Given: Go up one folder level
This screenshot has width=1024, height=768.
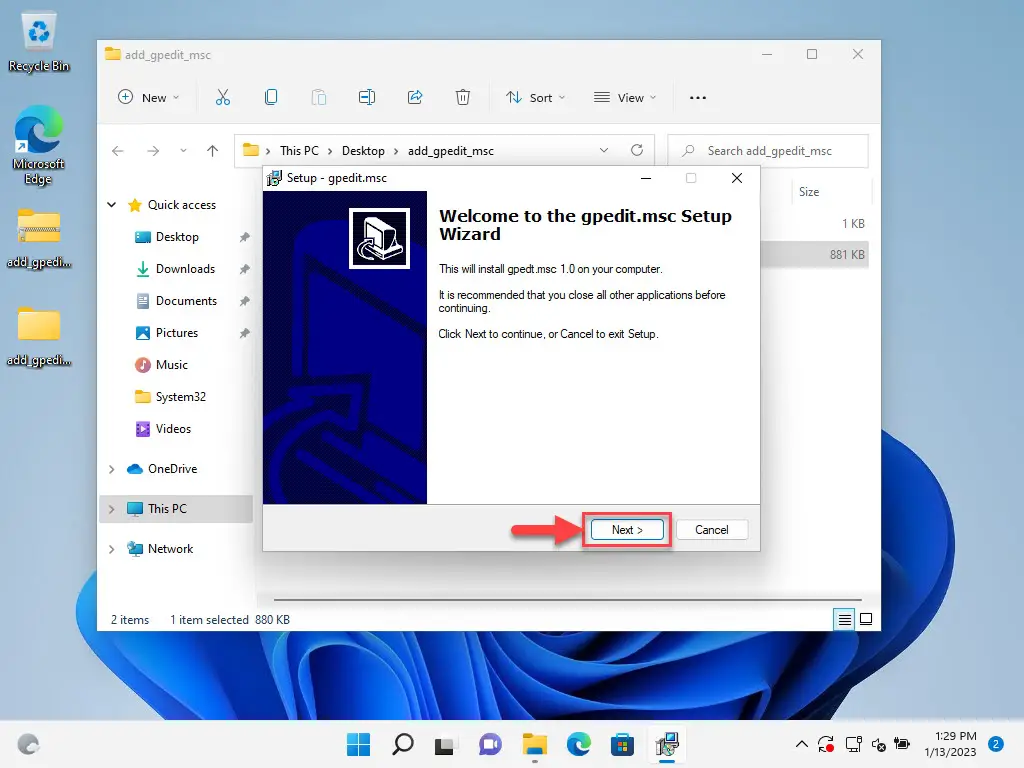Looking at the screenshot, I should coord(212,151).
